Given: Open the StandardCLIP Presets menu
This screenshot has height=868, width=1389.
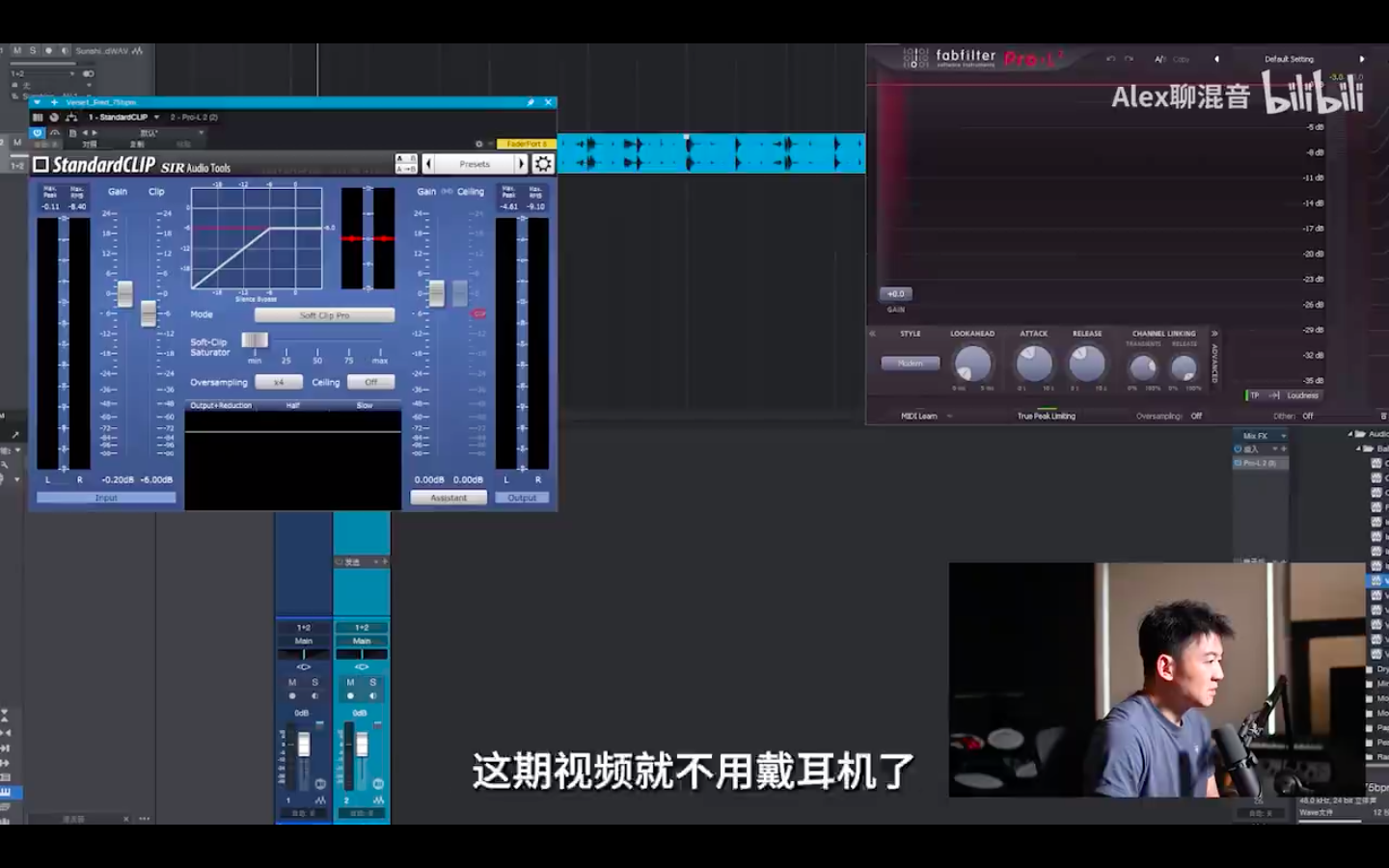Looking at the screenshot, I should click(475, 164).
